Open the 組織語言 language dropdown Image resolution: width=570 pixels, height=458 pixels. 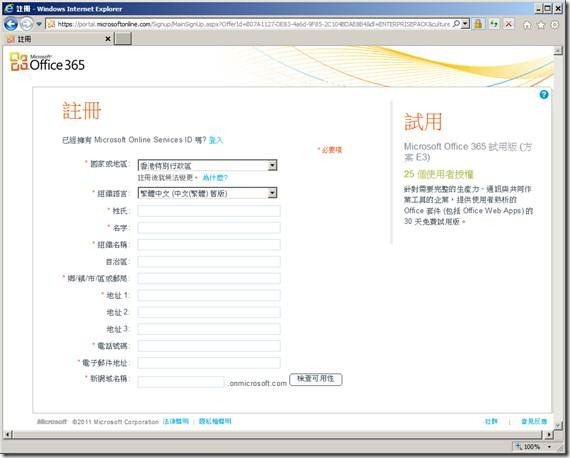click(207, 193)
